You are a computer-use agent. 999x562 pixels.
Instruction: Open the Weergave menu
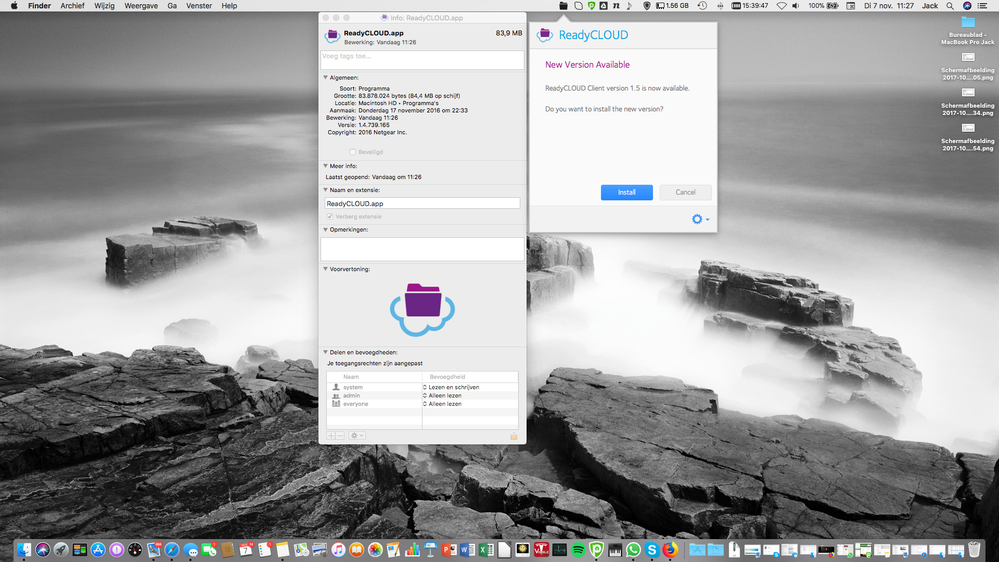(x=141, y=6)
